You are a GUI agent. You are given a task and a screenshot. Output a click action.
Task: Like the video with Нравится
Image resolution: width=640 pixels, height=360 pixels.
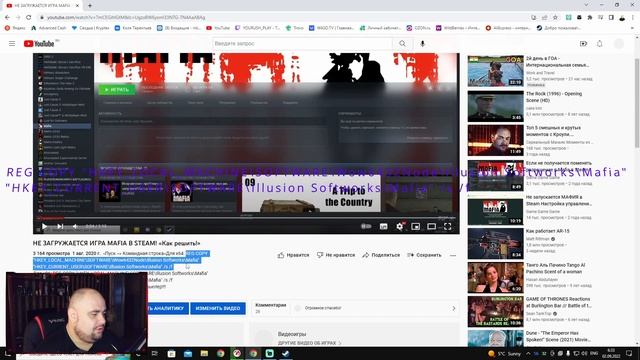coord(293,255)
